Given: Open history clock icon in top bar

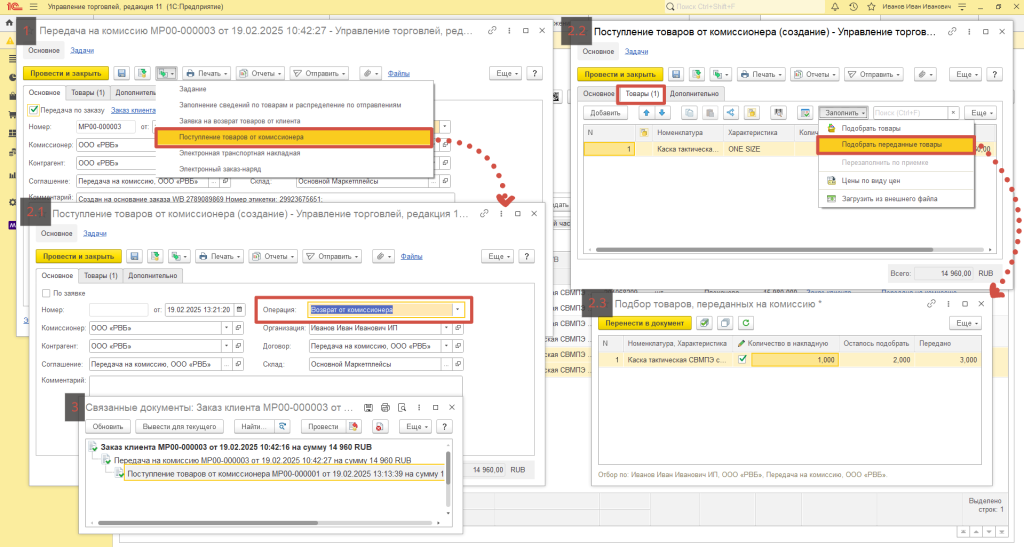Looking at the screenshot, I should pos(853,7).
